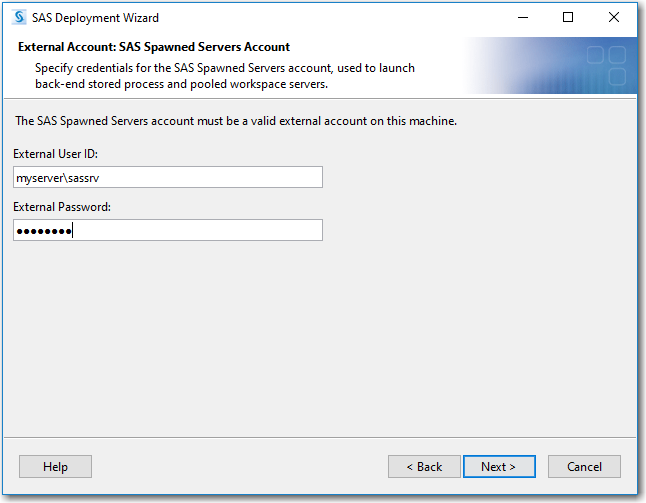Go to previous step with Back
The height and width of the screenshot is (503, 646).
click(x=424, y=466)
